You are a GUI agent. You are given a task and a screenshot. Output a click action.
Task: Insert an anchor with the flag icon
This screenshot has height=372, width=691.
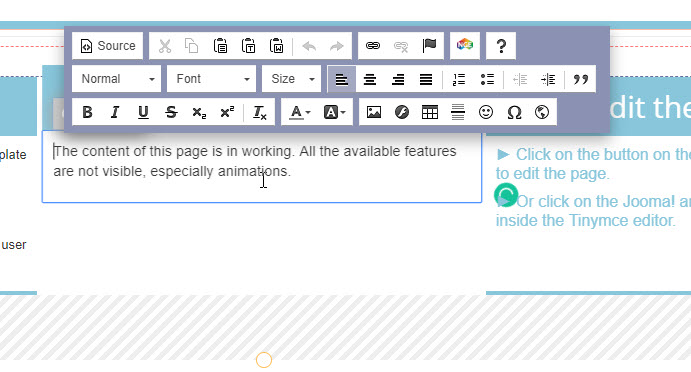(x=429, y=46)
